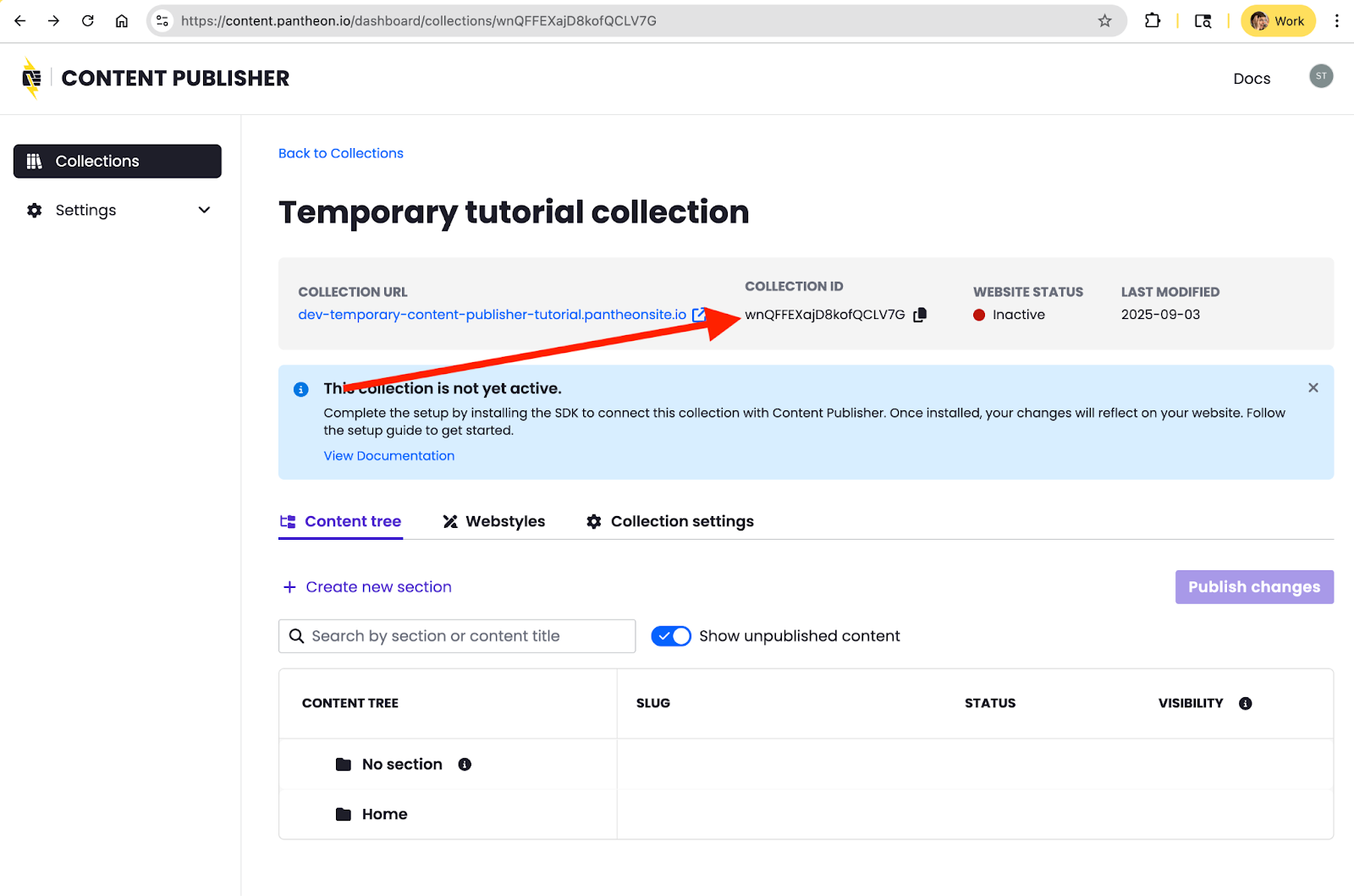Viewport: 1354px width, 896px height.
Task: Dismiss the not yet active banner
Action: 1313,388
